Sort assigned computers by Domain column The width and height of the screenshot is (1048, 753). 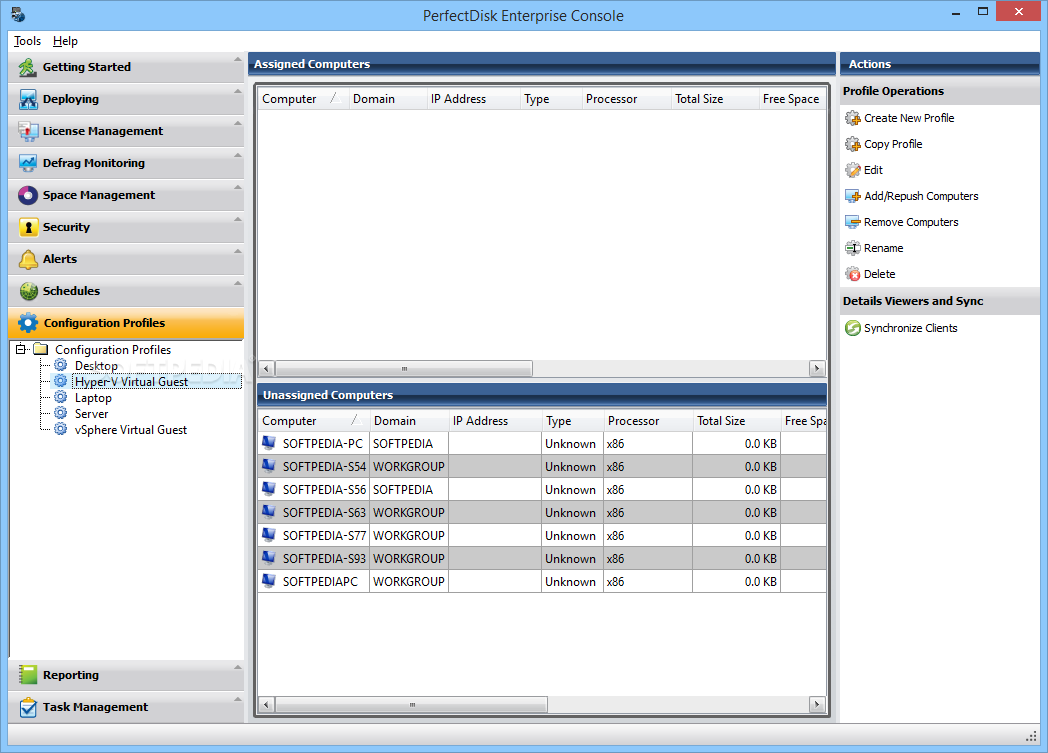click(x=388, y=99)
